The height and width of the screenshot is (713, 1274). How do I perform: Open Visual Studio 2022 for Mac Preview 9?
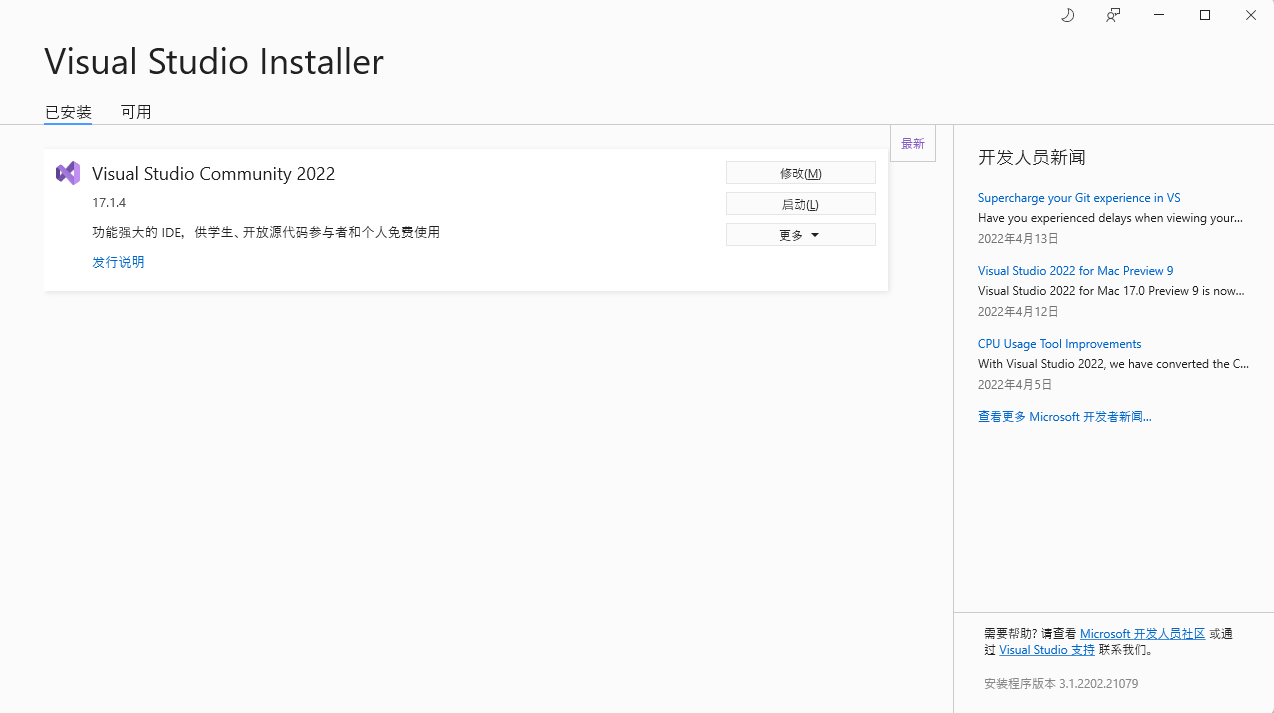pyautogui.click(x=1075, y=271)
